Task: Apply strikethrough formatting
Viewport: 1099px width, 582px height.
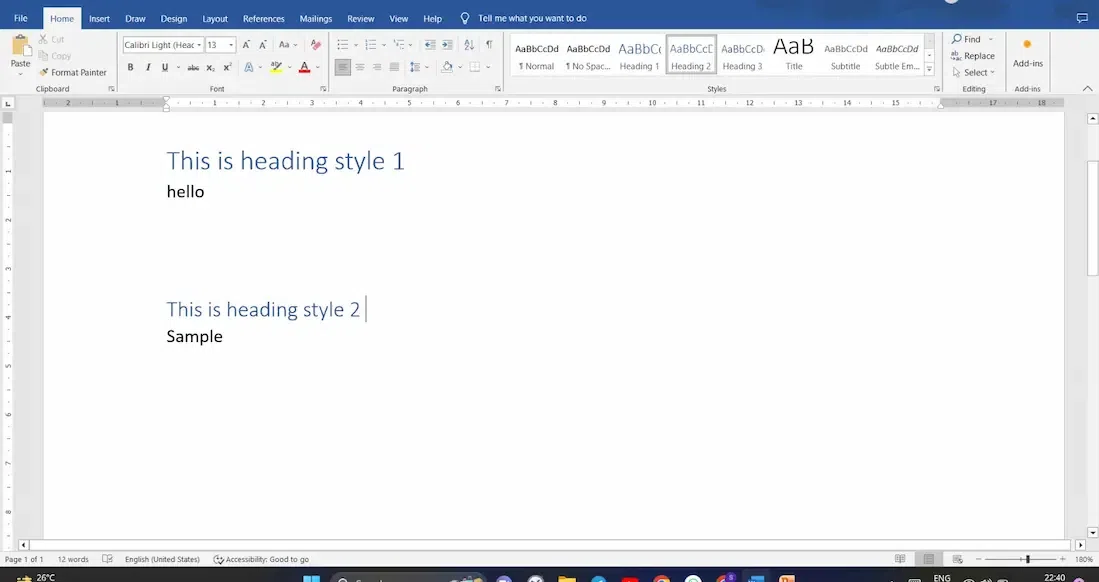Action: point(193,67)
